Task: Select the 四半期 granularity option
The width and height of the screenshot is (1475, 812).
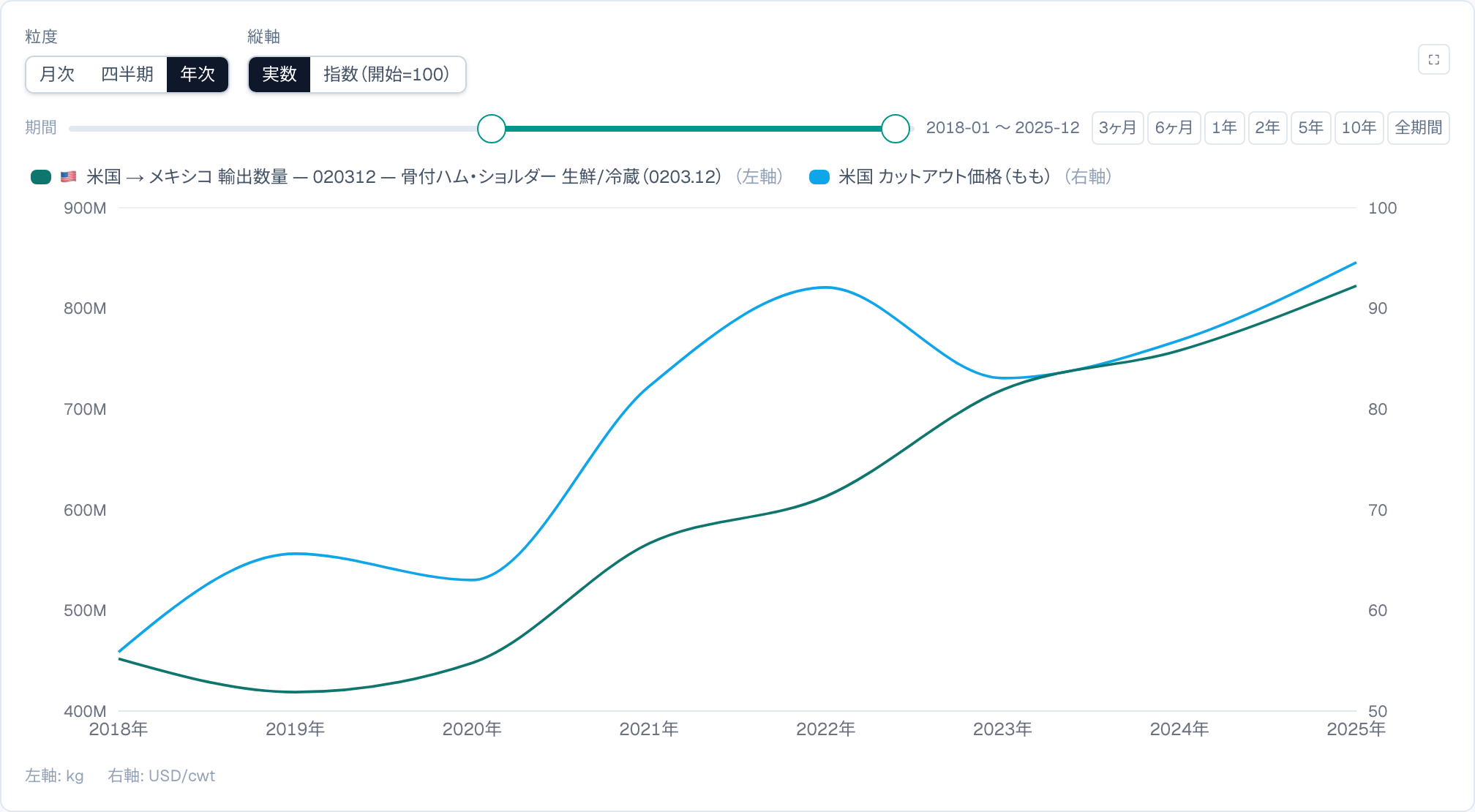Action: pos(127,75)
